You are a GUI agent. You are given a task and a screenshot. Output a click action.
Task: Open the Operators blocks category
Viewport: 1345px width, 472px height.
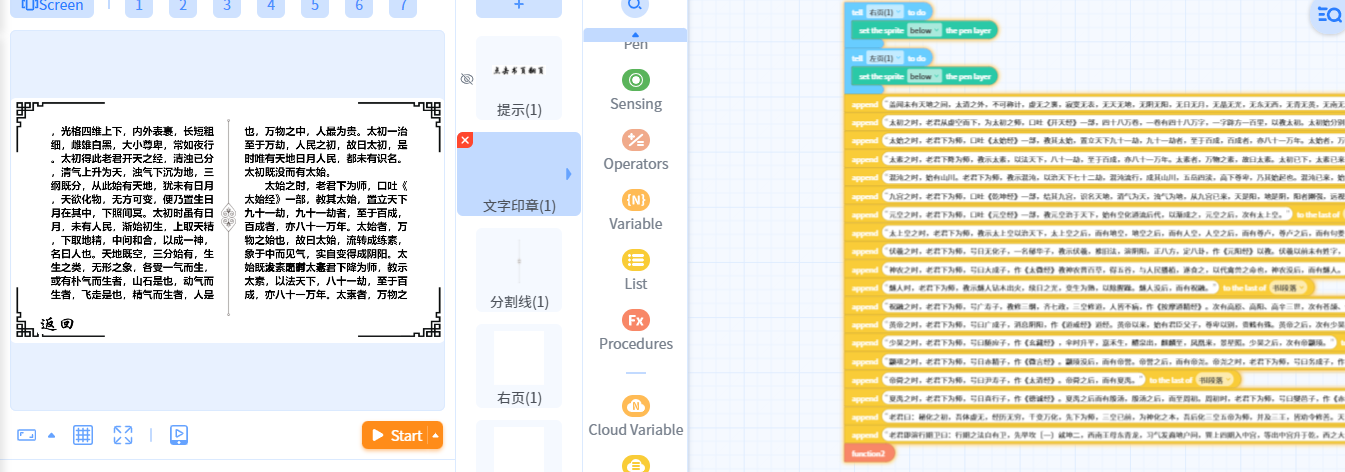click(x=636, y=150)
